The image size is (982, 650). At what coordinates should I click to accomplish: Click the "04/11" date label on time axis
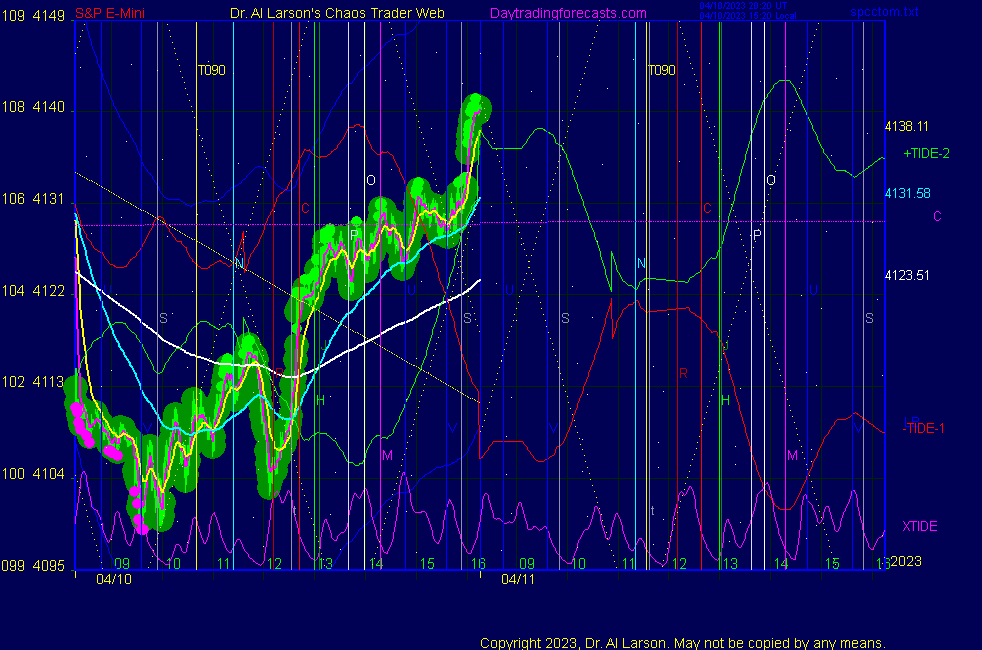point(518,579)
